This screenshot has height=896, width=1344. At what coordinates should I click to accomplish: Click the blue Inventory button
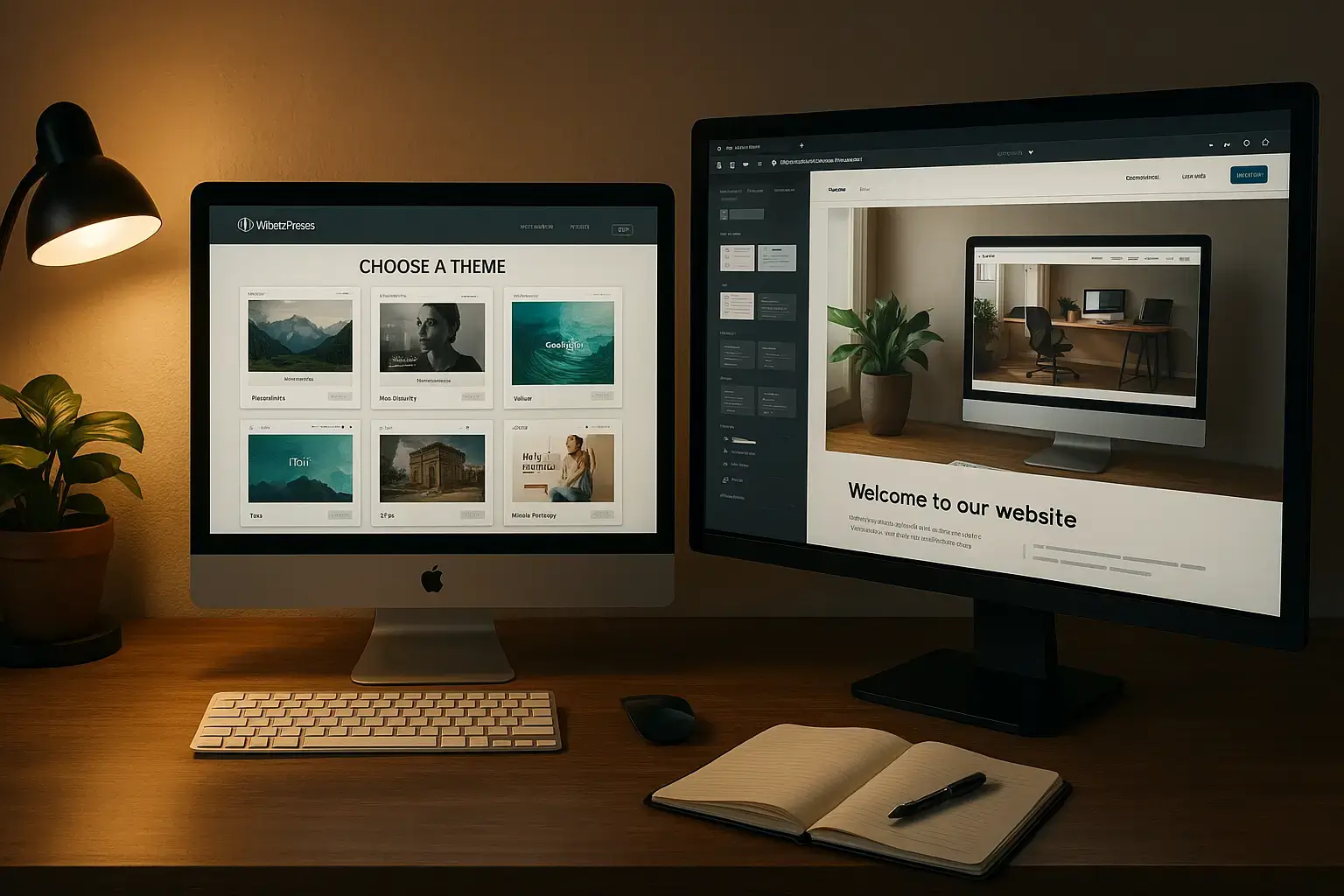click(x=1250, y=174)
